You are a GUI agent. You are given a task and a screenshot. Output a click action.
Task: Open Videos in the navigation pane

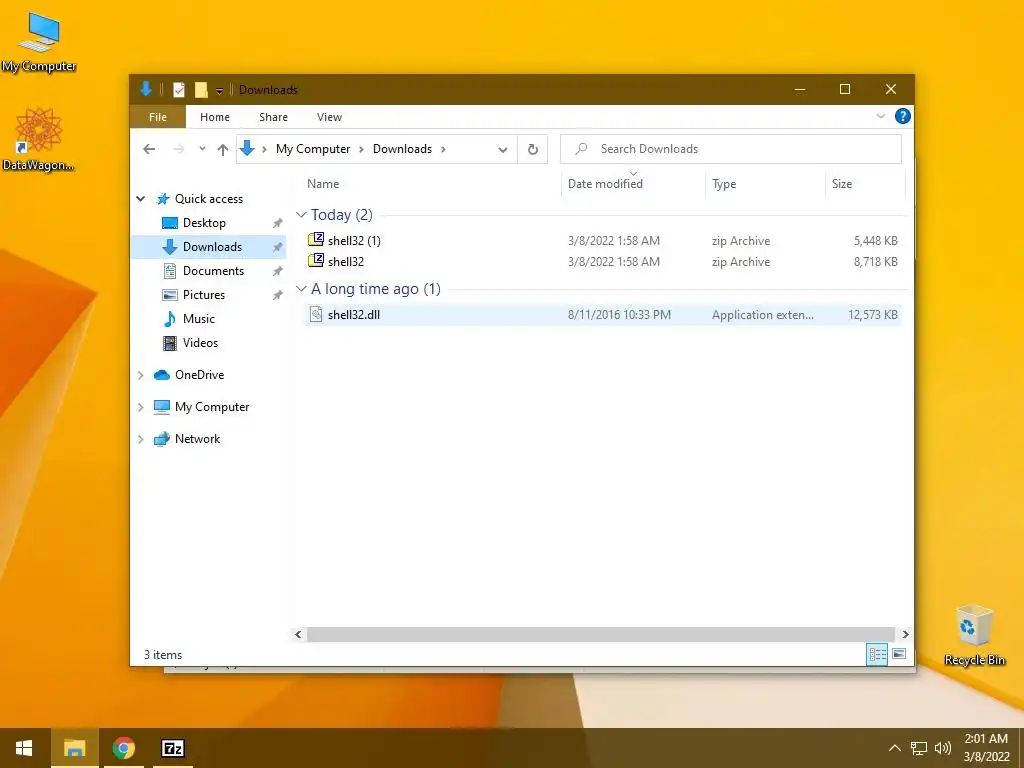pos(200,343)
